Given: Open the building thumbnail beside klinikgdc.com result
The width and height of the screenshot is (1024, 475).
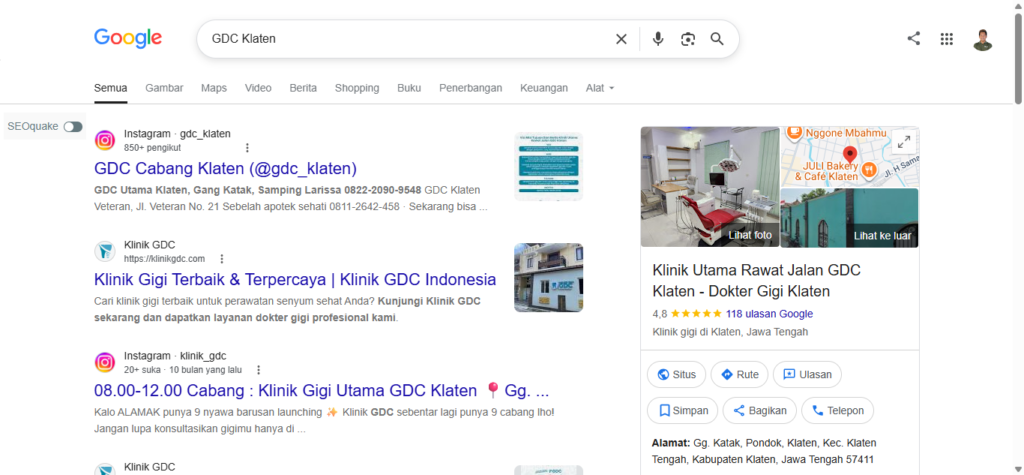Looking at the screenshot, I should (x=549, y=278).
